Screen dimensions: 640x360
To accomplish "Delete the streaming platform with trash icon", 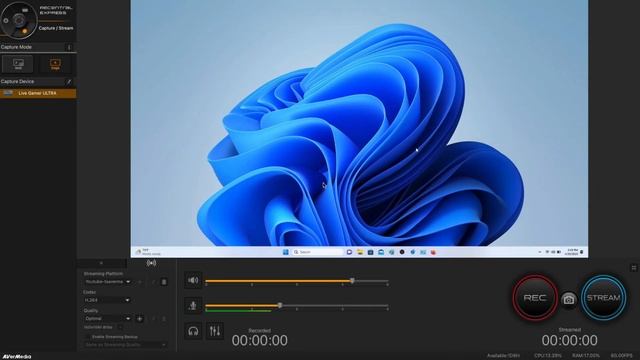I will point(164,282).
